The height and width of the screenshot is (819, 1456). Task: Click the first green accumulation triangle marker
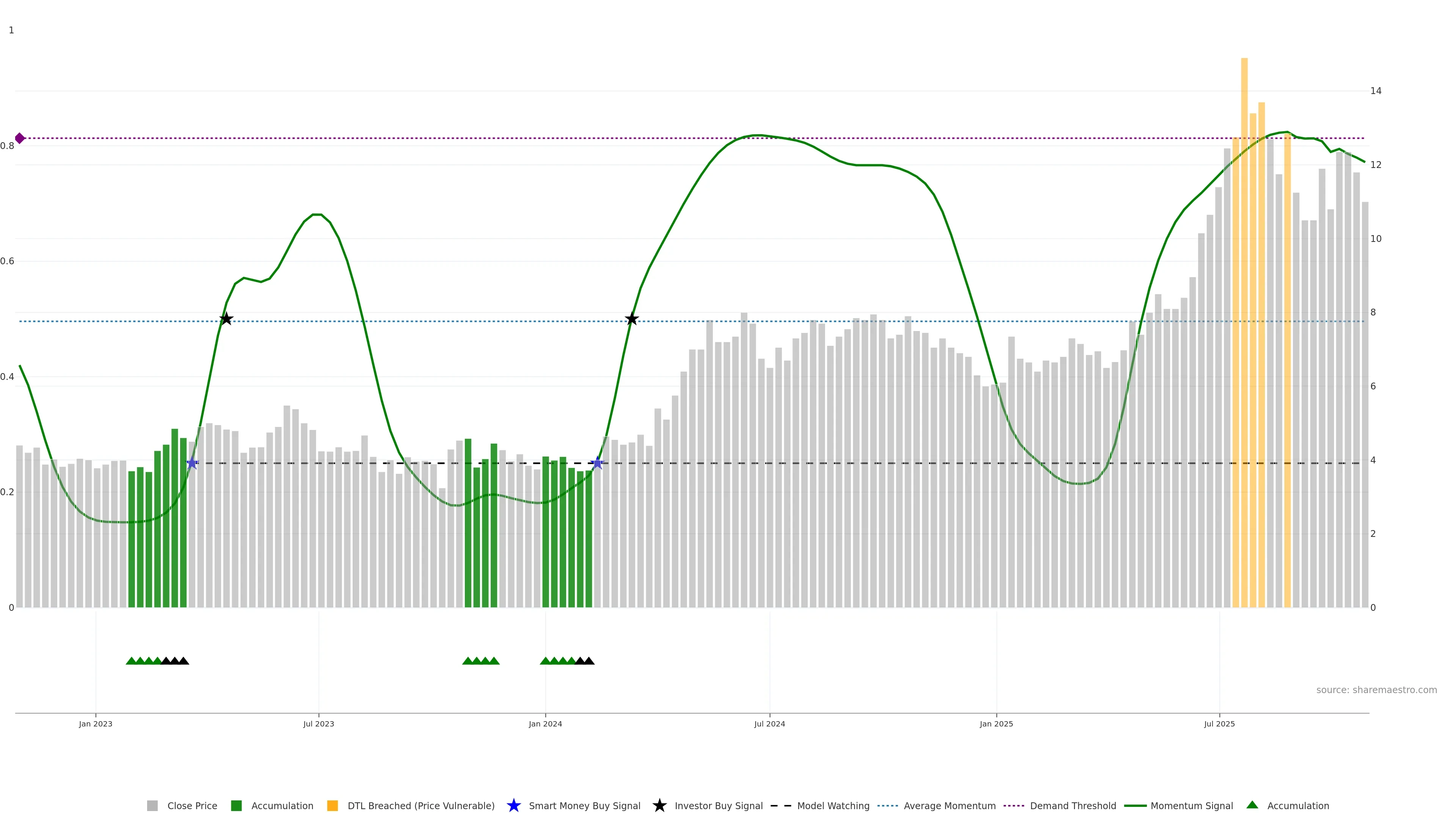(x=131, y=661)
